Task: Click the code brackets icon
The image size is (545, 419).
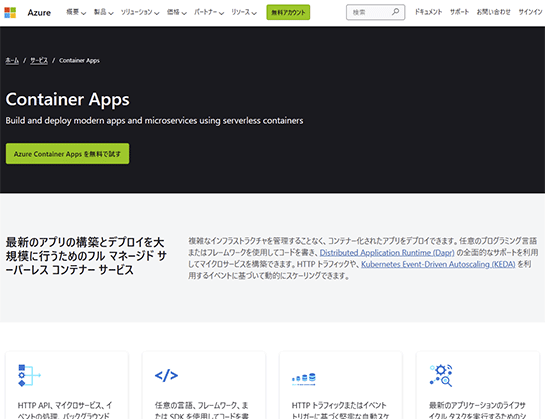Action: click(166, 376)
